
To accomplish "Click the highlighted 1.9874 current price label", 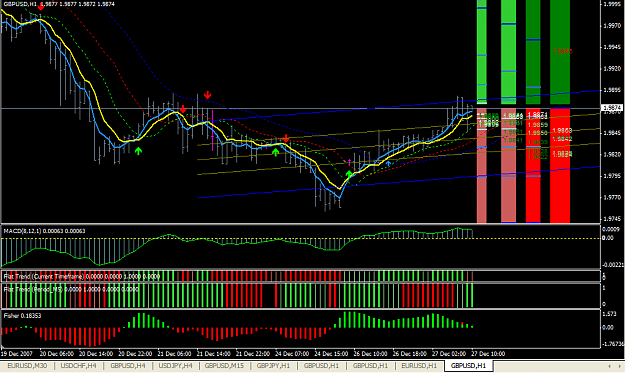I will 612,108.
